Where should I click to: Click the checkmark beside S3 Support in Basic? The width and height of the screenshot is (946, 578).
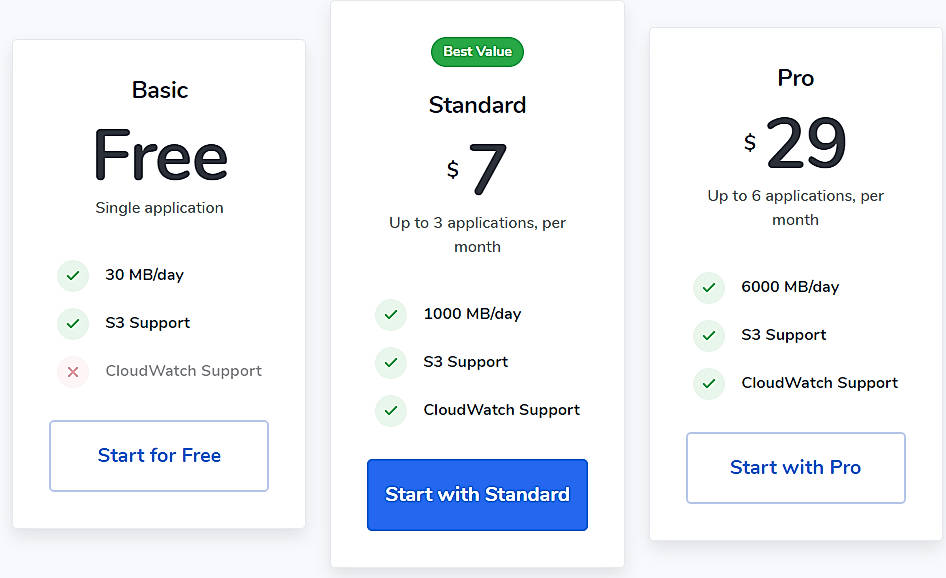click(73, 323)
